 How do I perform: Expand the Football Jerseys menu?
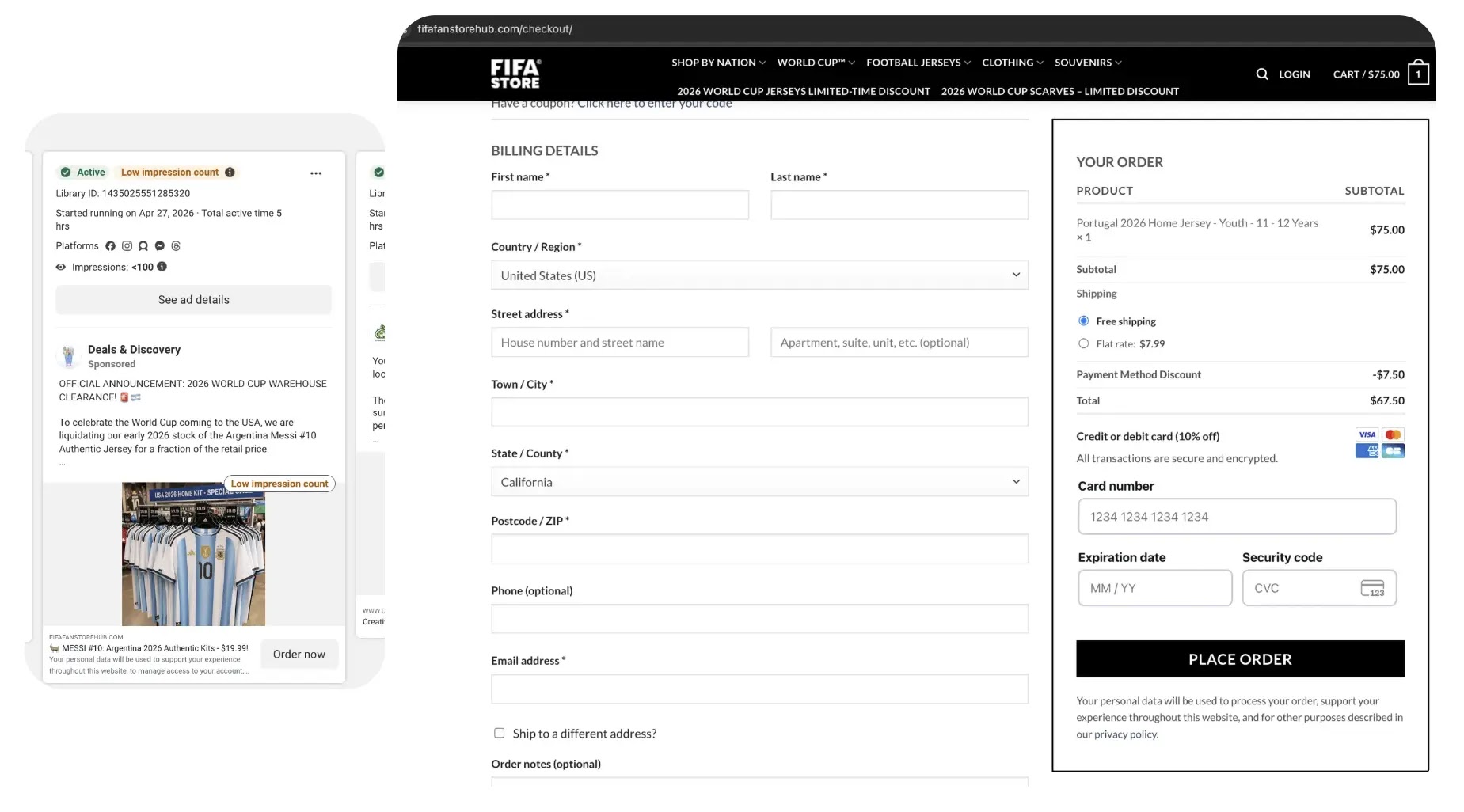coord(918,63)
